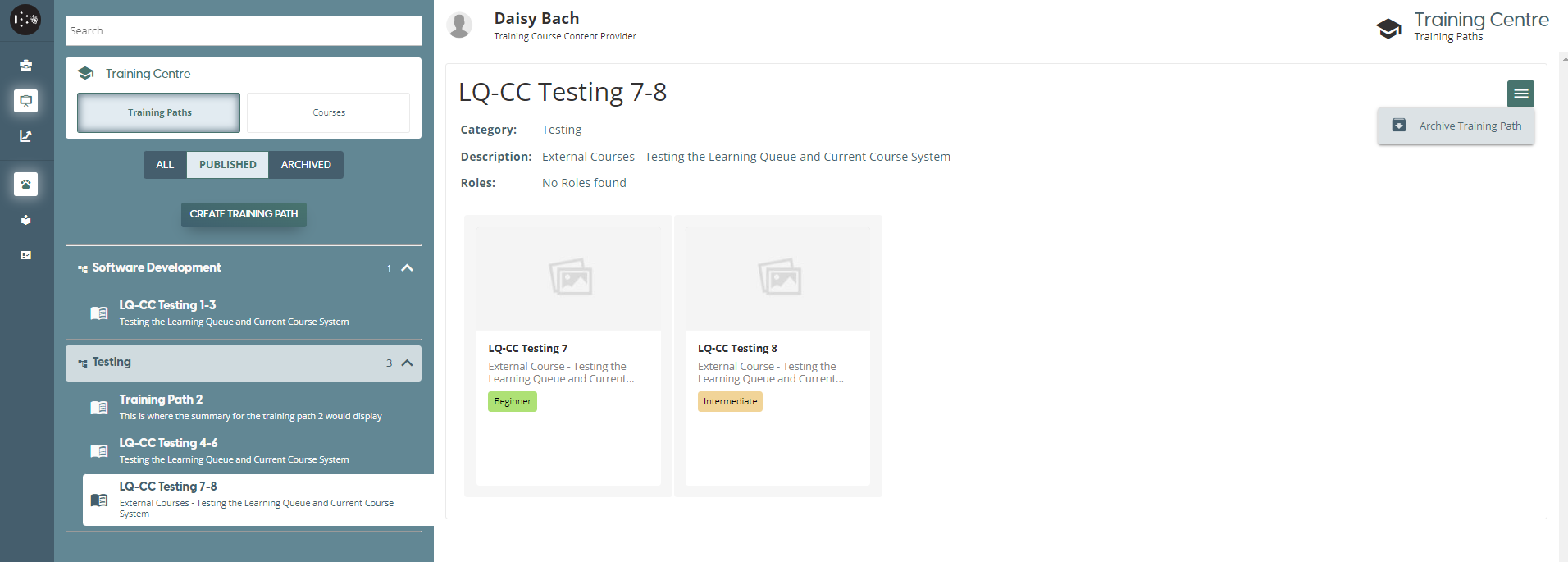Collapse the Software Development category
The width and height of the screenshot is (1568, 562).
(407, 268)
